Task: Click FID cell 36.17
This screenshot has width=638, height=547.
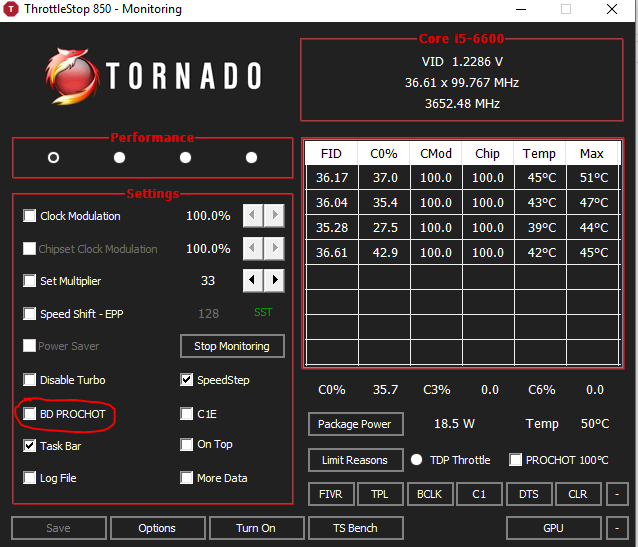Action: click(332, 177)
